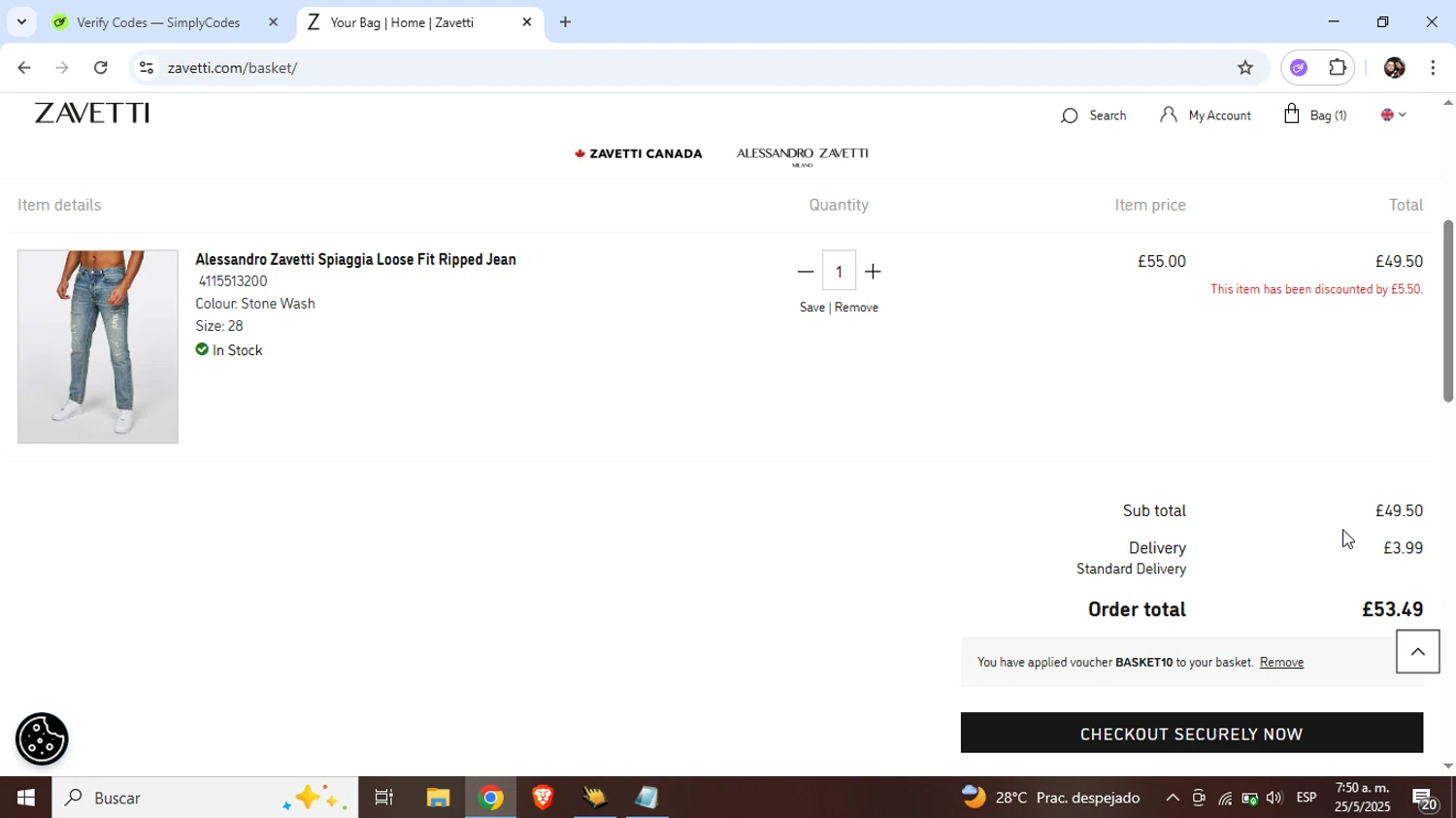Open Chrome on taskbar
Screen dimensions: 1456x818
(491, 798)
